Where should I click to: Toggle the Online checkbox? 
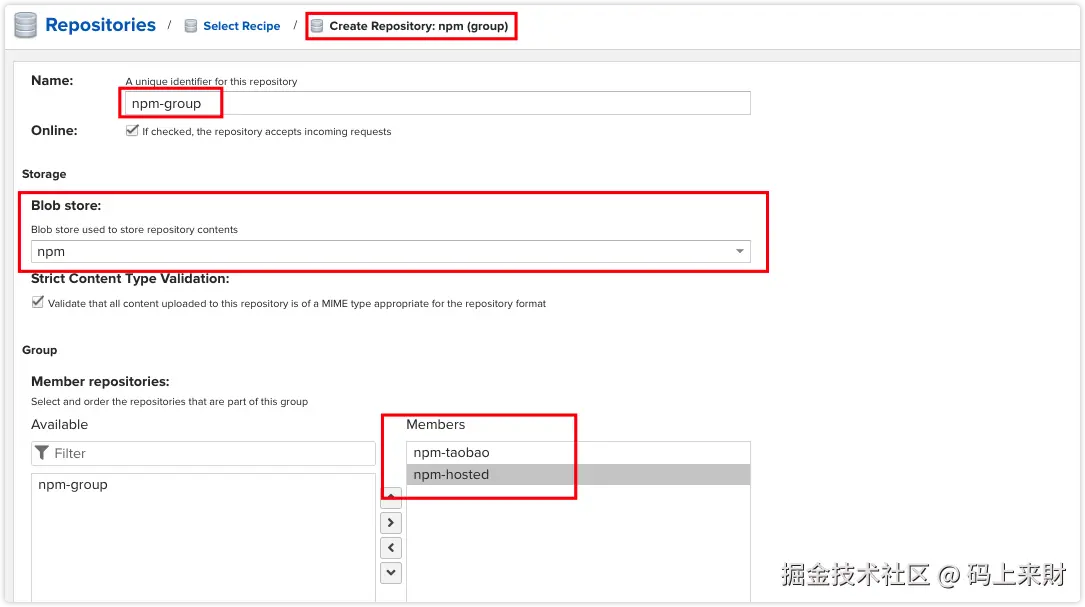point(131,130)
